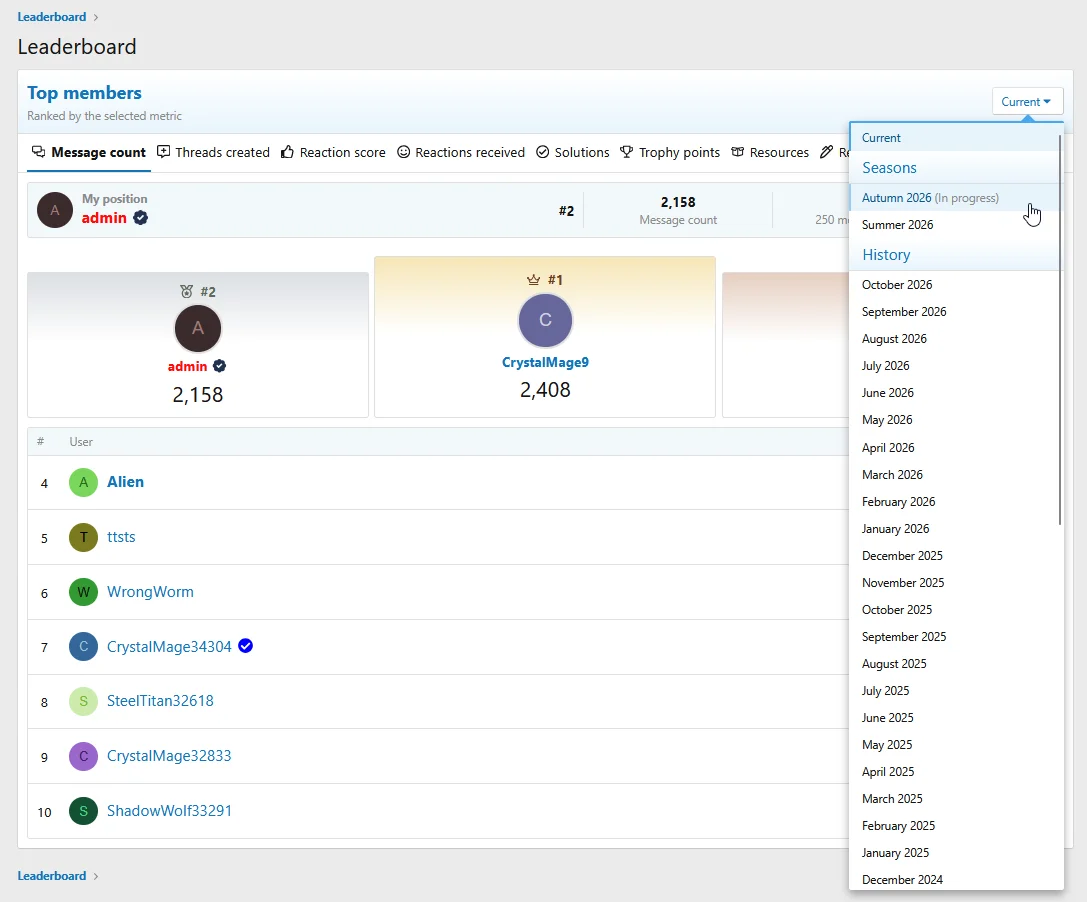Choose Autumn 2026 (In progress) season
The width and height of the screenshot is (1087, 902).
(x=956, y=198)
